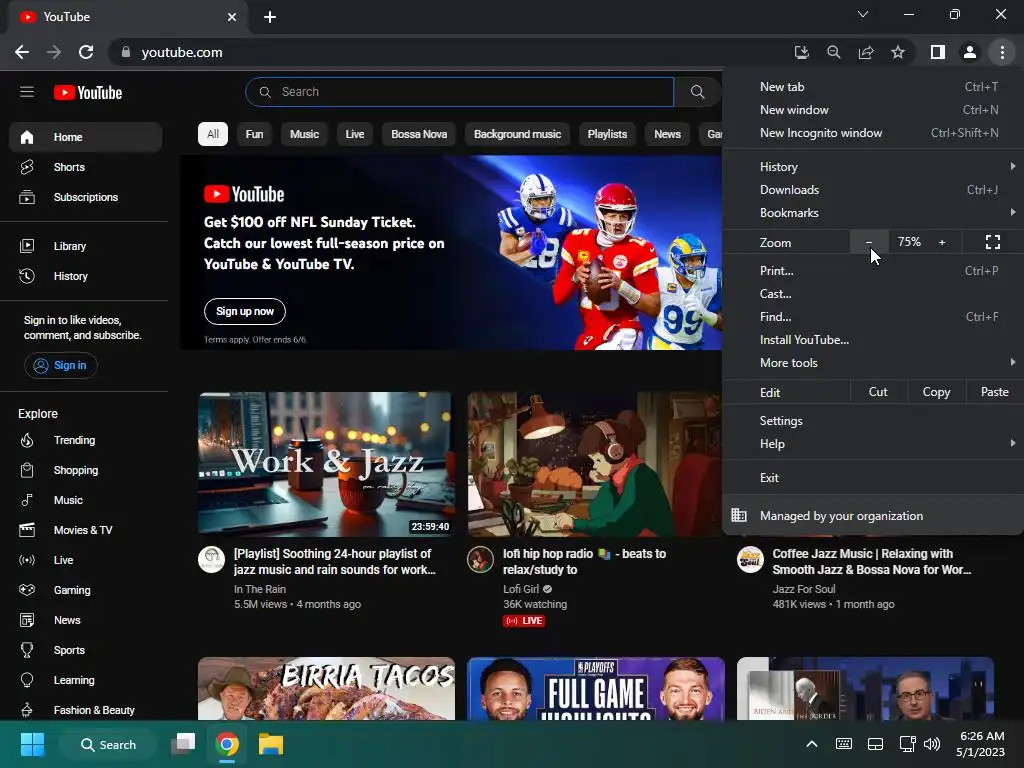Select the Background music filter chip

click(517, 134)
